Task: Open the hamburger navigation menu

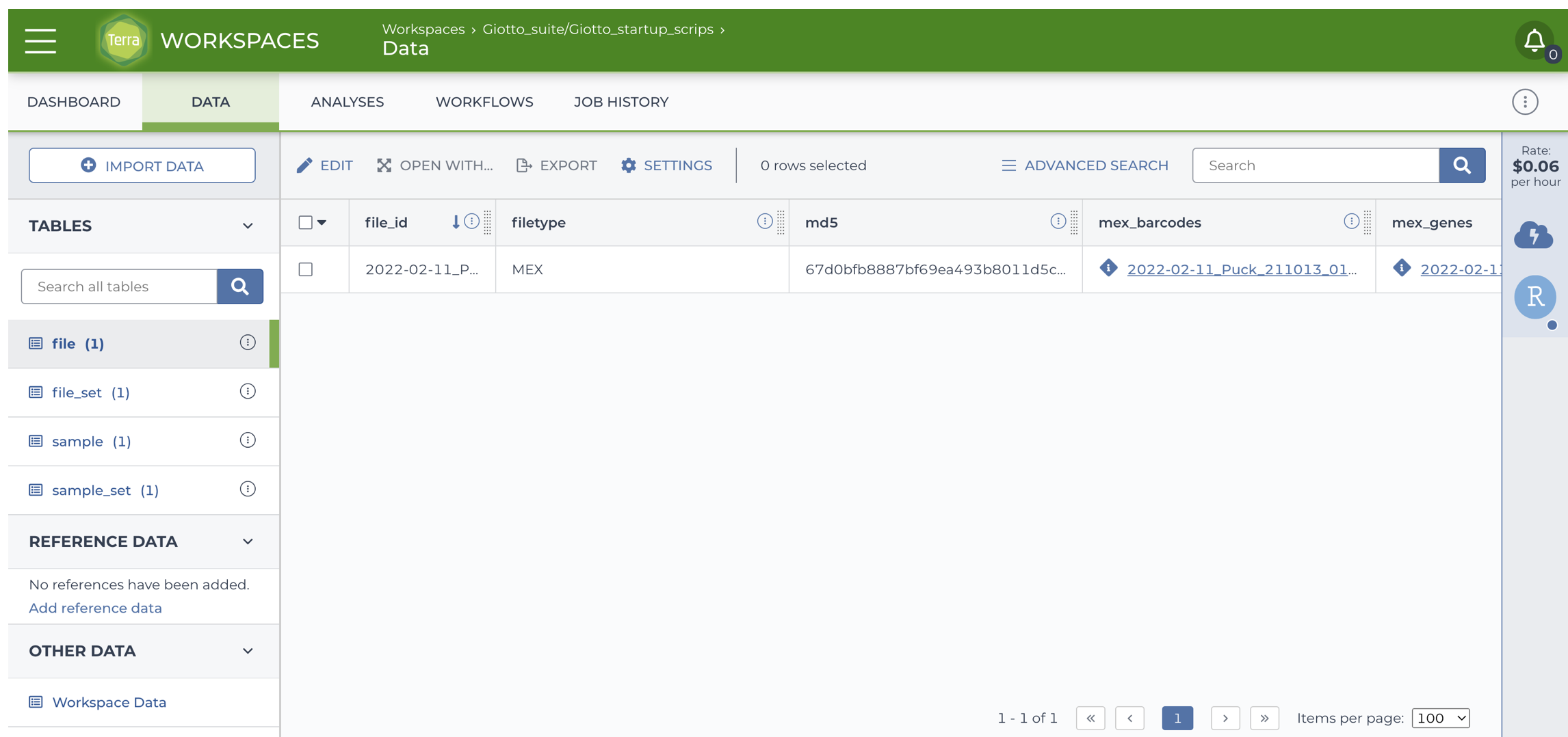Action: click(x=40, y=41)
